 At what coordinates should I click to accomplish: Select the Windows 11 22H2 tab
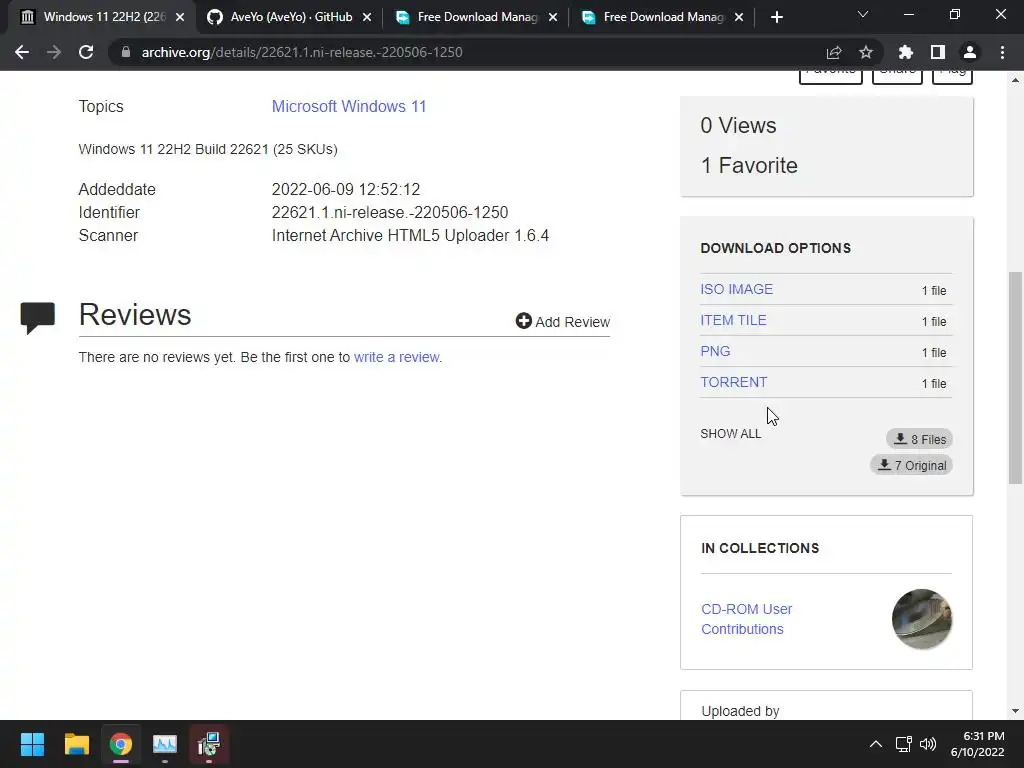coord(103,17)
